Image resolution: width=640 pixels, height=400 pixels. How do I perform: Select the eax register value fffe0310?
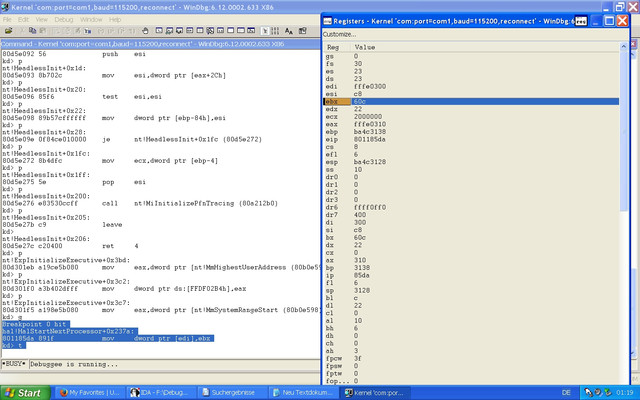369,124
